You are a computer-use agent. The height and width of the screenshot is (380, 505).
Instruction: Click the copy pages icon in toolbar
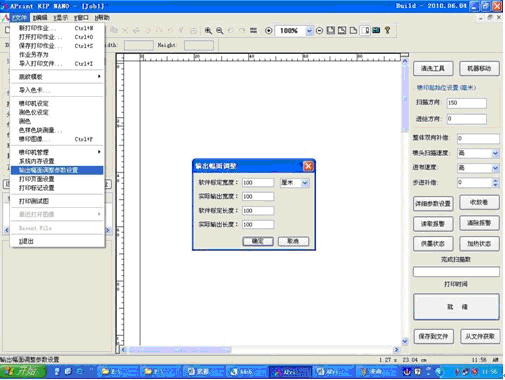114,30
